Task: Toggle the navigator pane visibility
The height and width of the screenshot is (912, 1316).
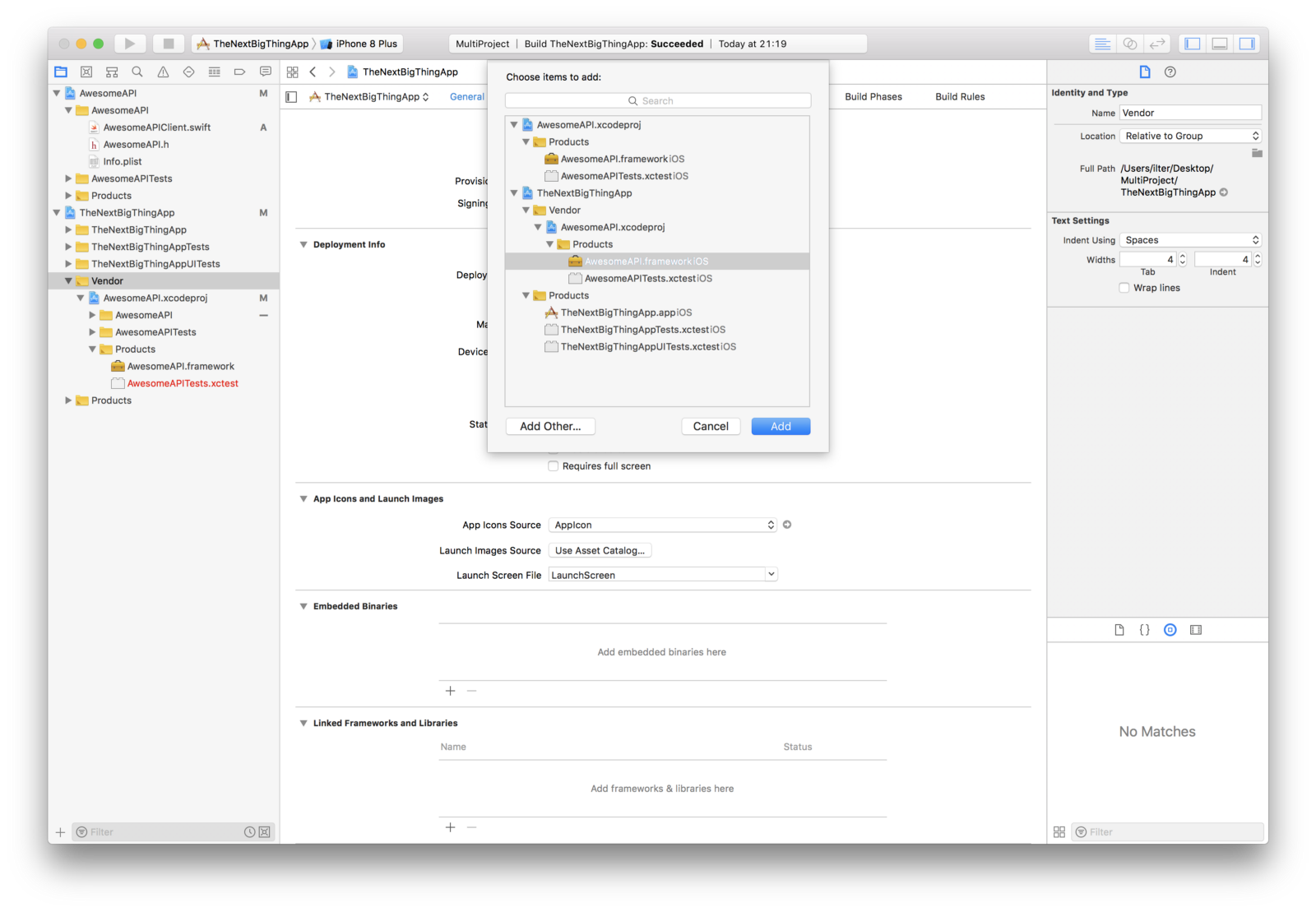Action: [1193, 44]
